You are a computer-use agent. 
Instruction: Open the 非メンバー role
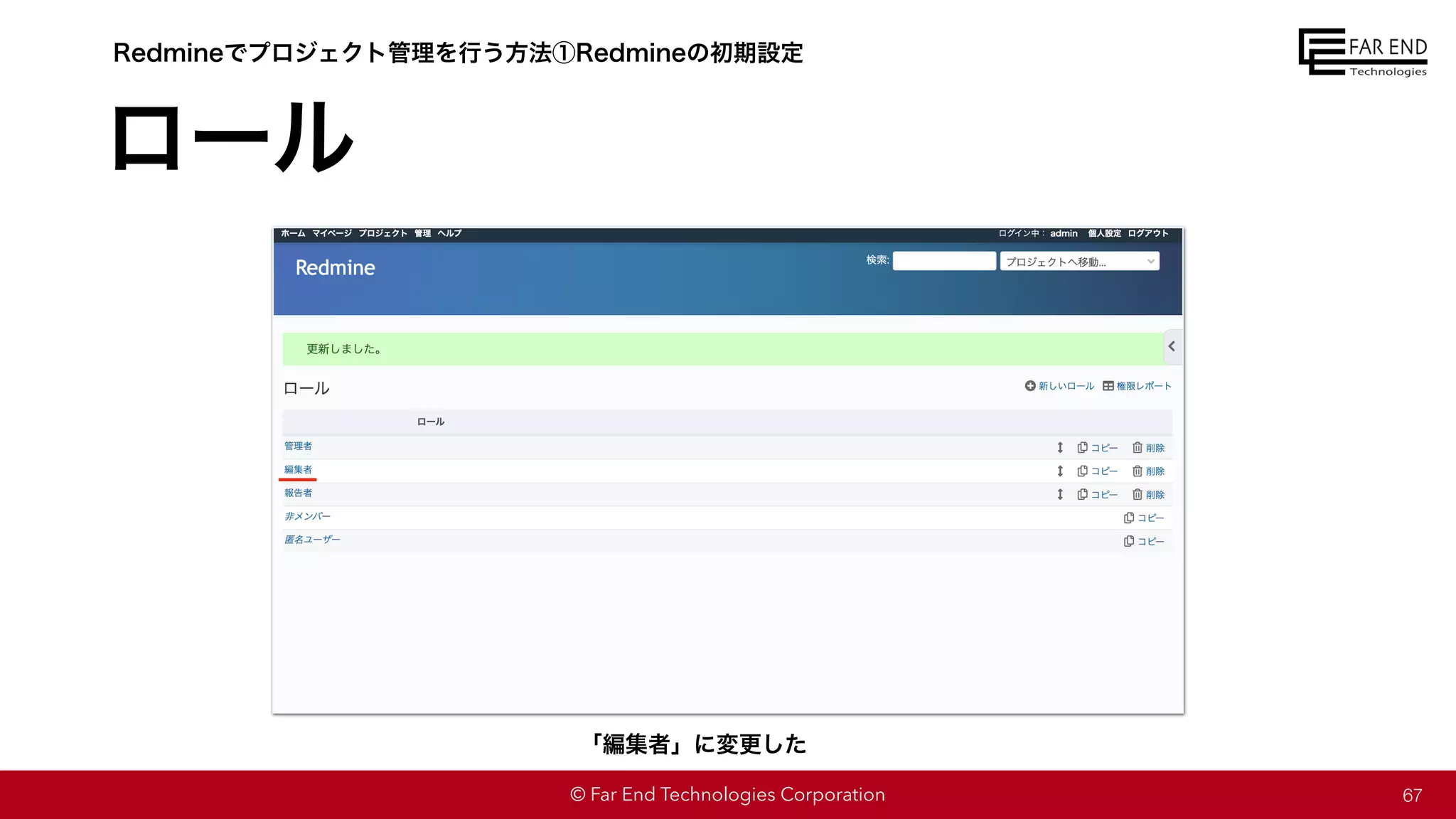(307, 516)
